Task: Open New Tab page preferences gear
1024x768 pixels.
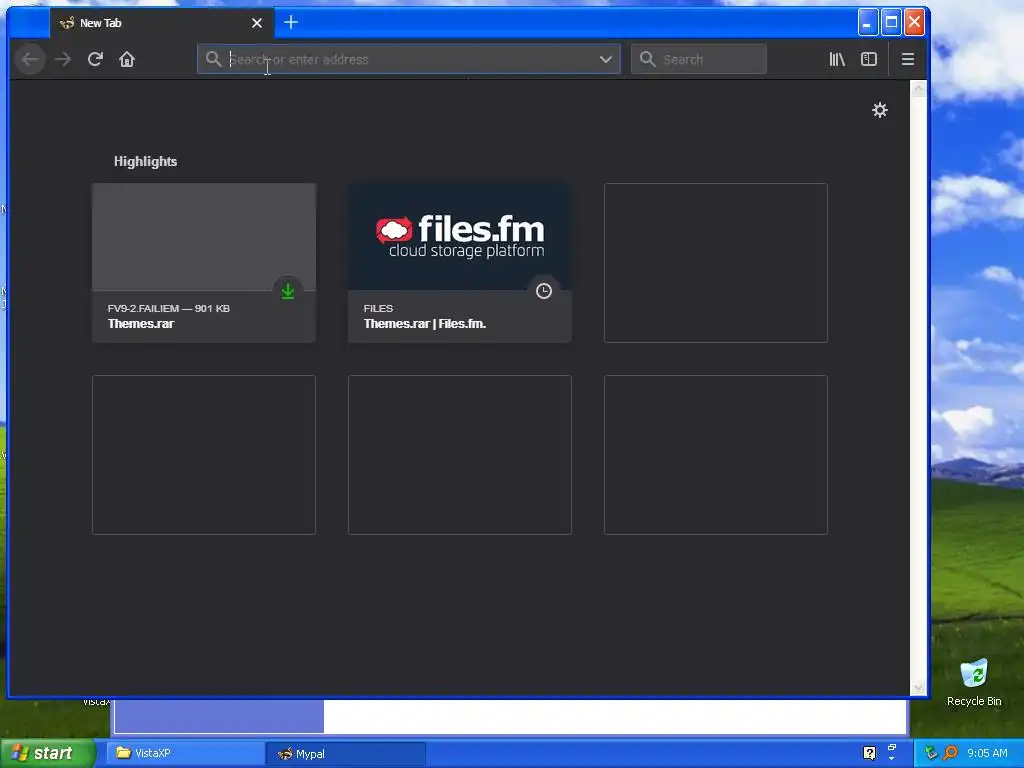Action: tap(880, 110)
